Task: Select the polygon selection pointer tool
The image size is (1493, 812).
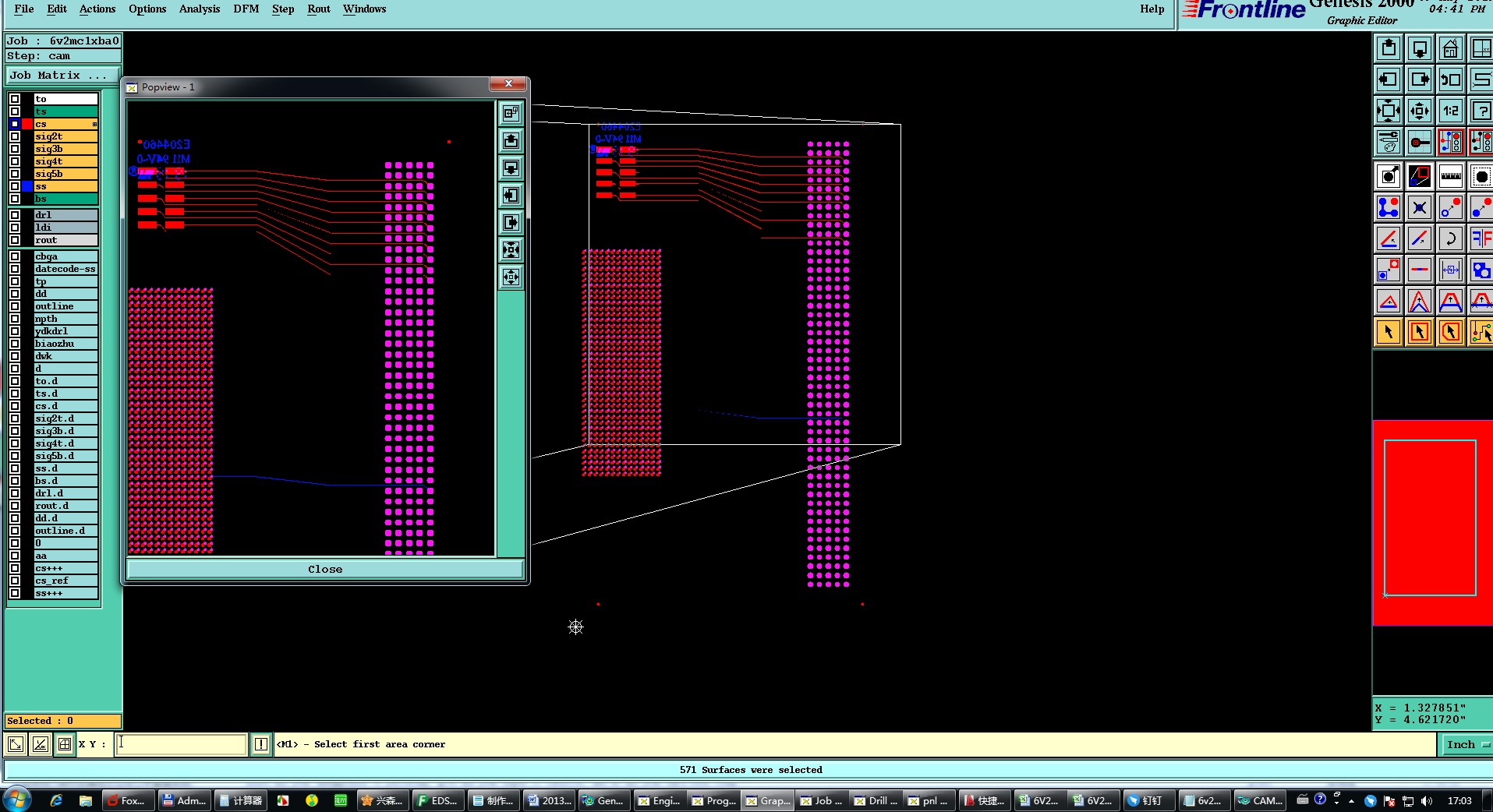Action: [x=1451, y=332]
